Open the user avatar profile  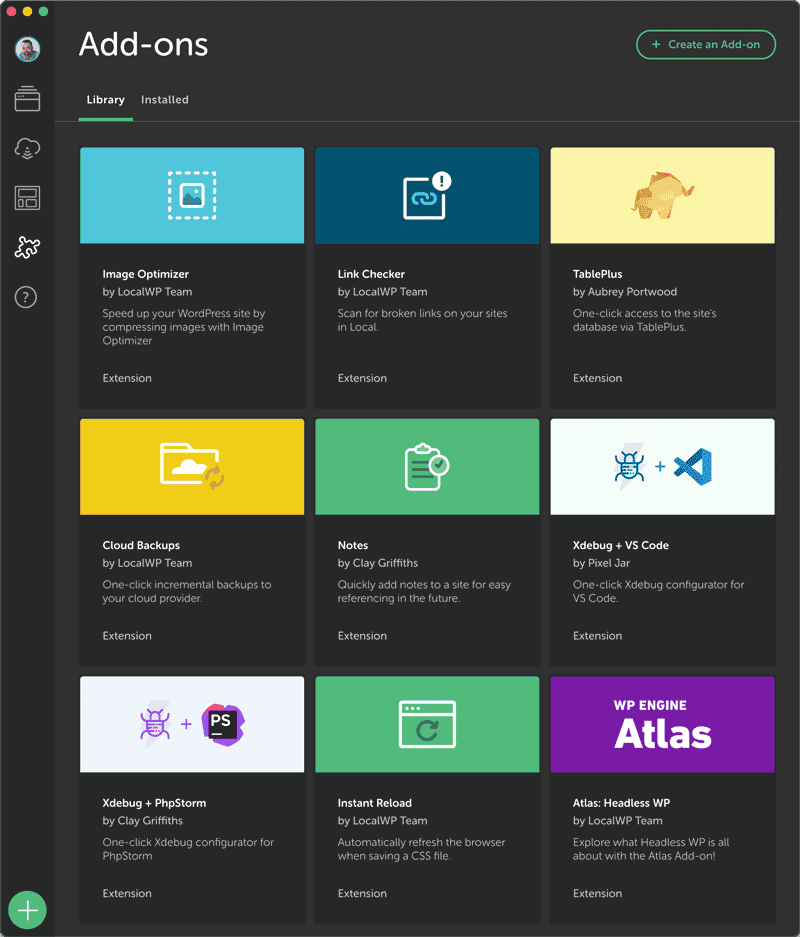tap(27, 49)
